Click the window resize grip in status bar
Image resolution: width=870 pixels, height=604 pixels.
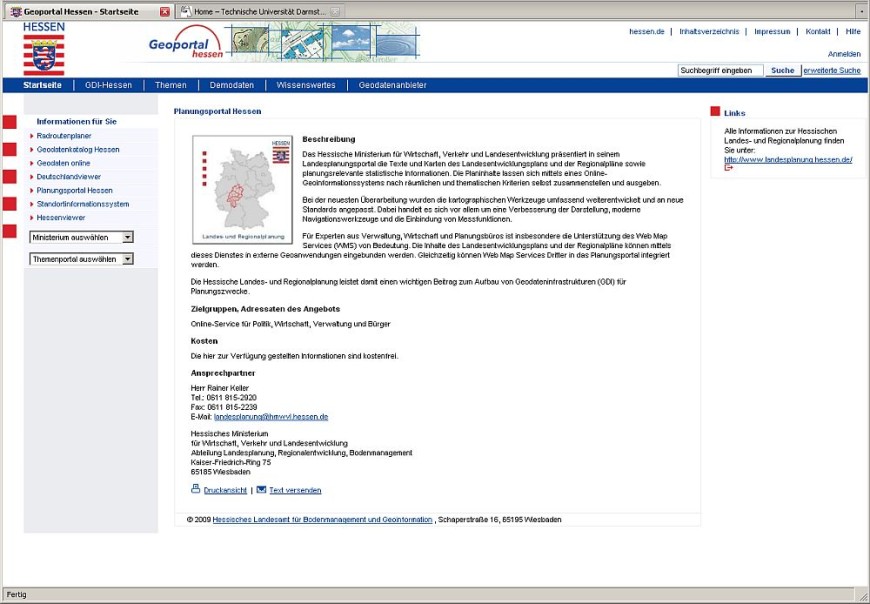pyautogui.click(x=863, y=596)
